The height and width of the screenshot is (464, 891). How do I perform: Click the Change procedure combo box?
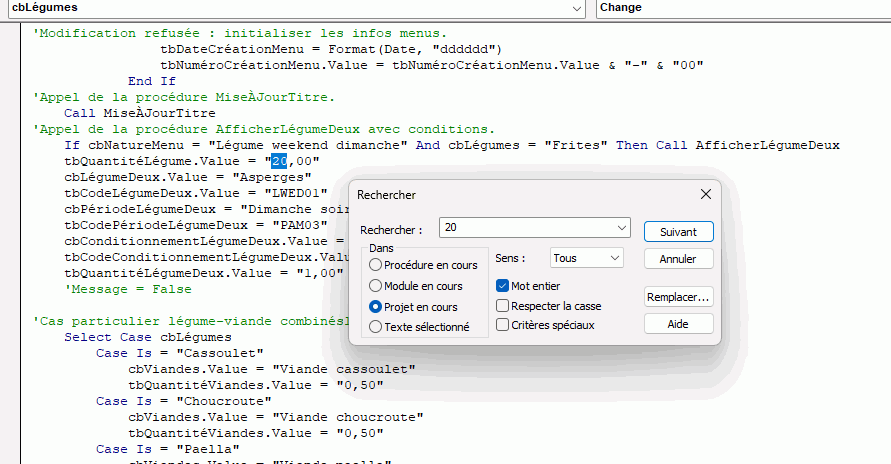[x=742, y=8]
